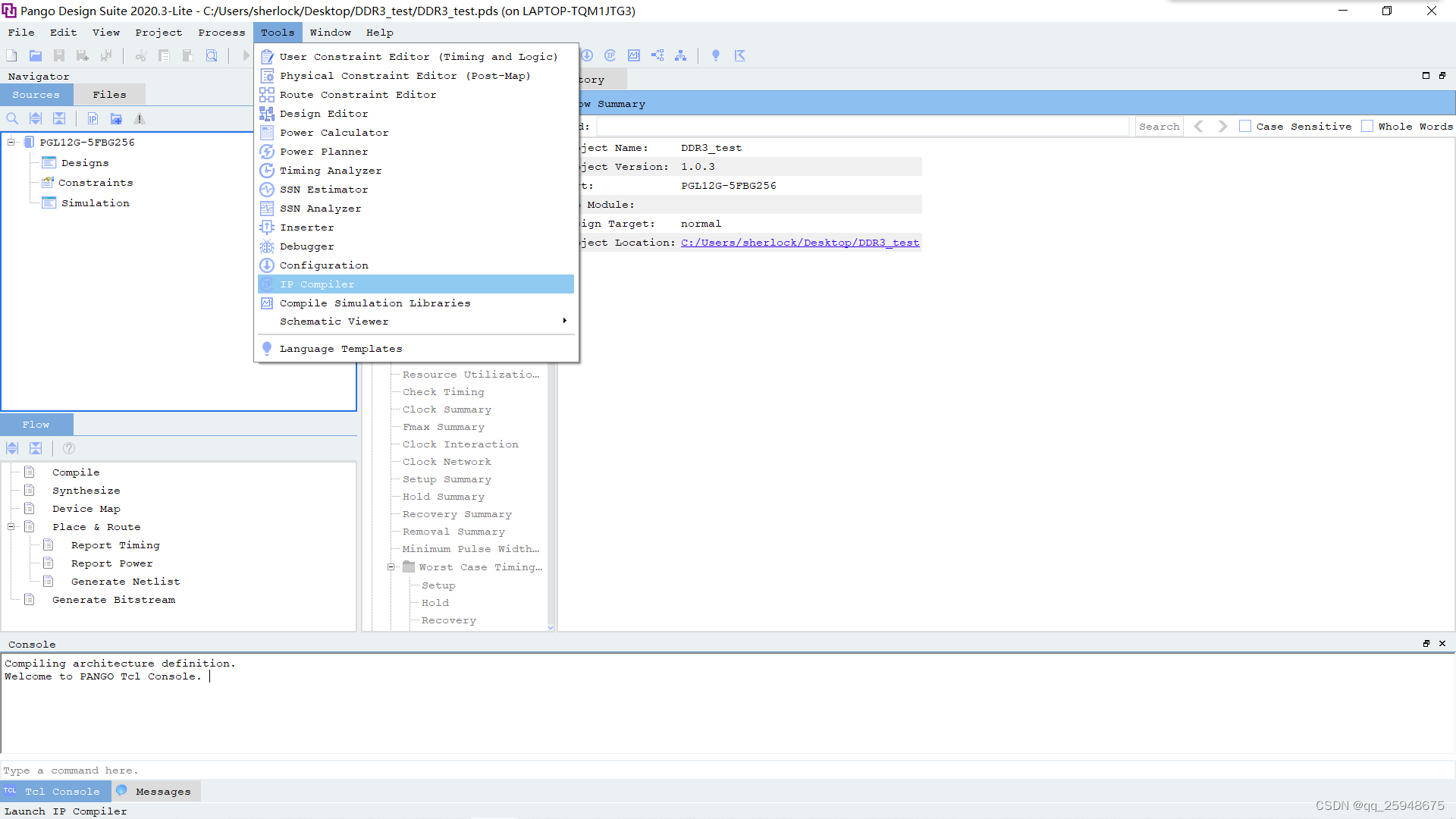Click the Navigator search magnifier icon
The width and height of the screenshot is (1456, 819).
[x=12, y=119]
